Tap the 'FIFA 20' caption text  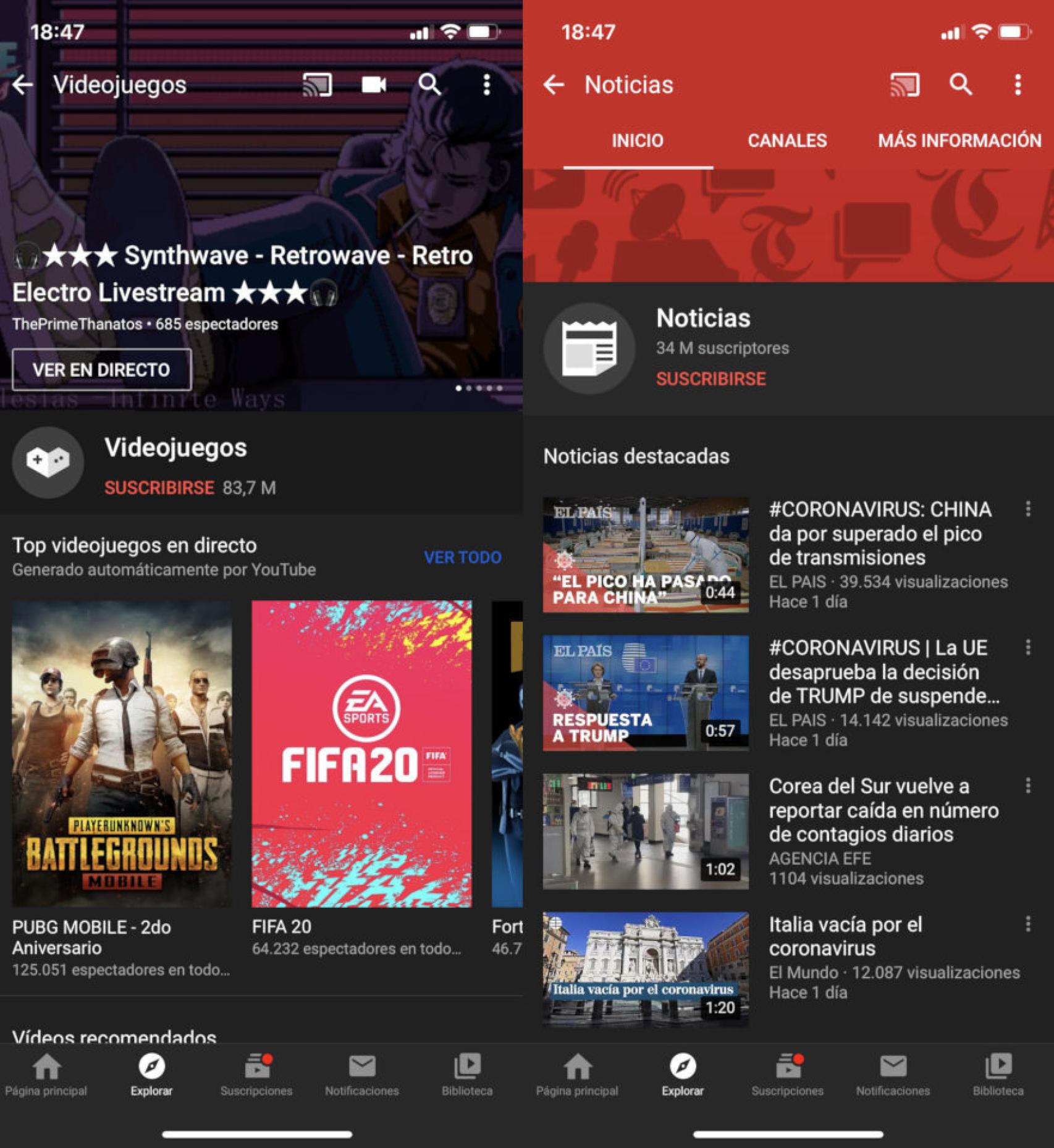(282, 927)
